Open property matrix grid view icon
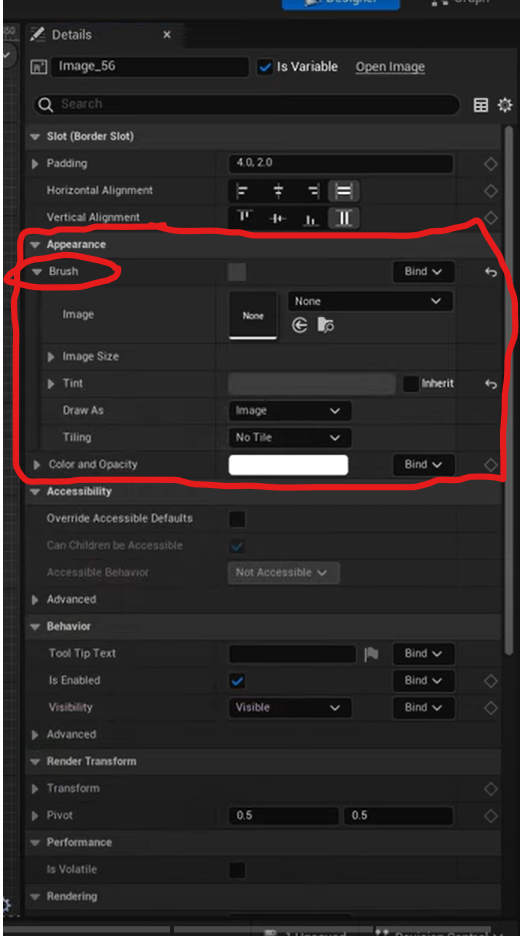This screenshot has width=520, height=936. 481,105
